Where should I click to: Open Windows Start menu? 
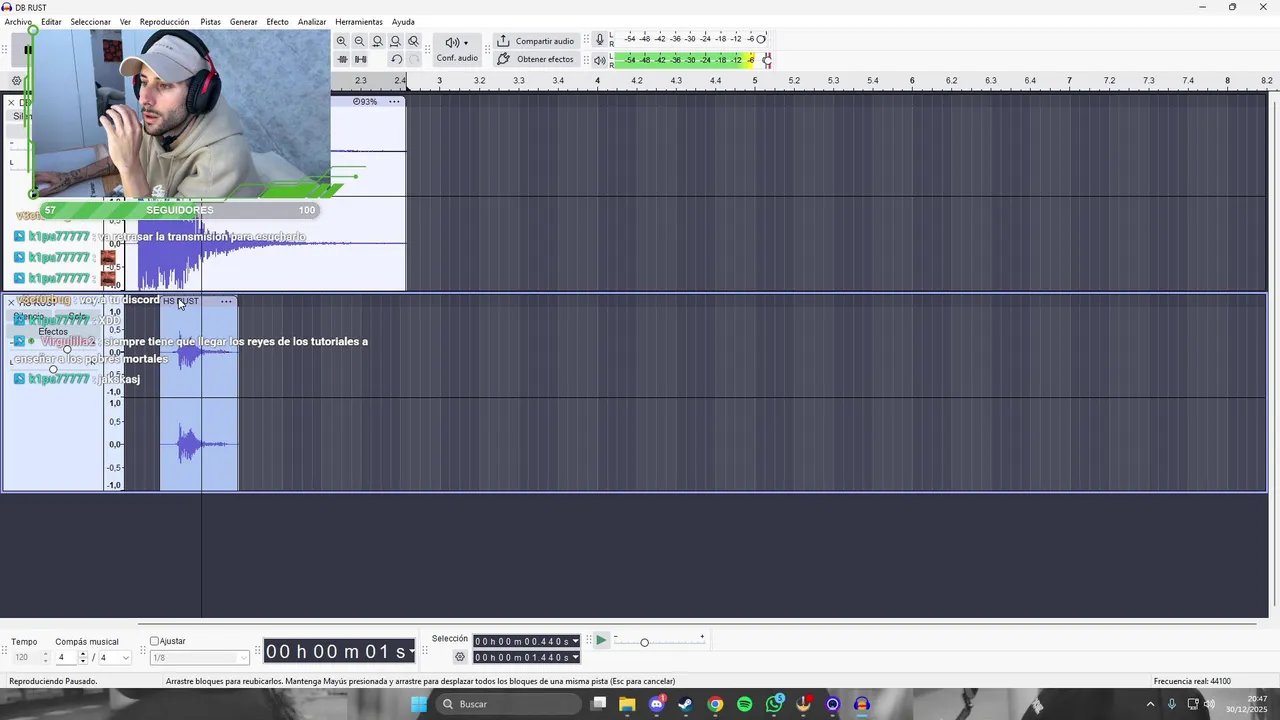point(419,704)
